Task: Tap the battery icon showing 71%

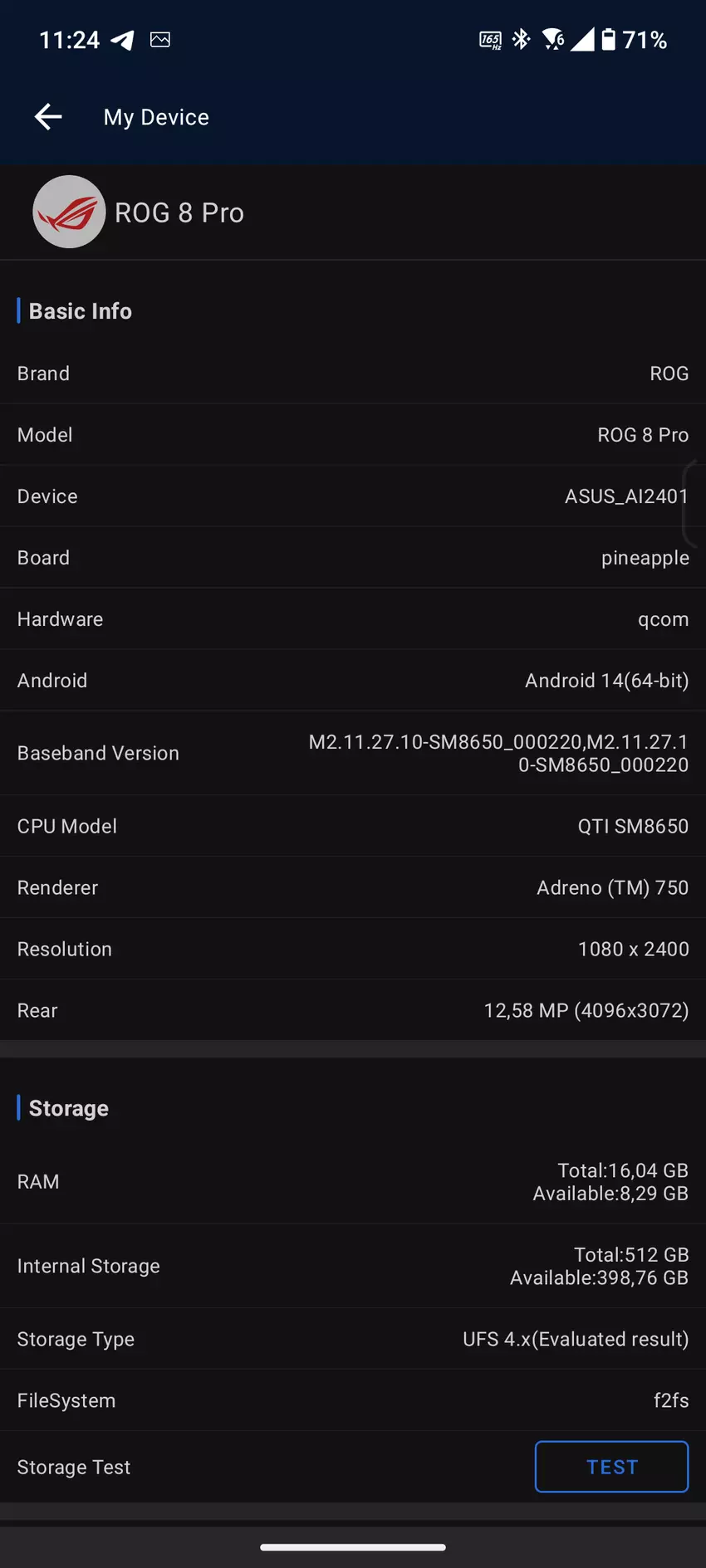Action: (609, 40)
